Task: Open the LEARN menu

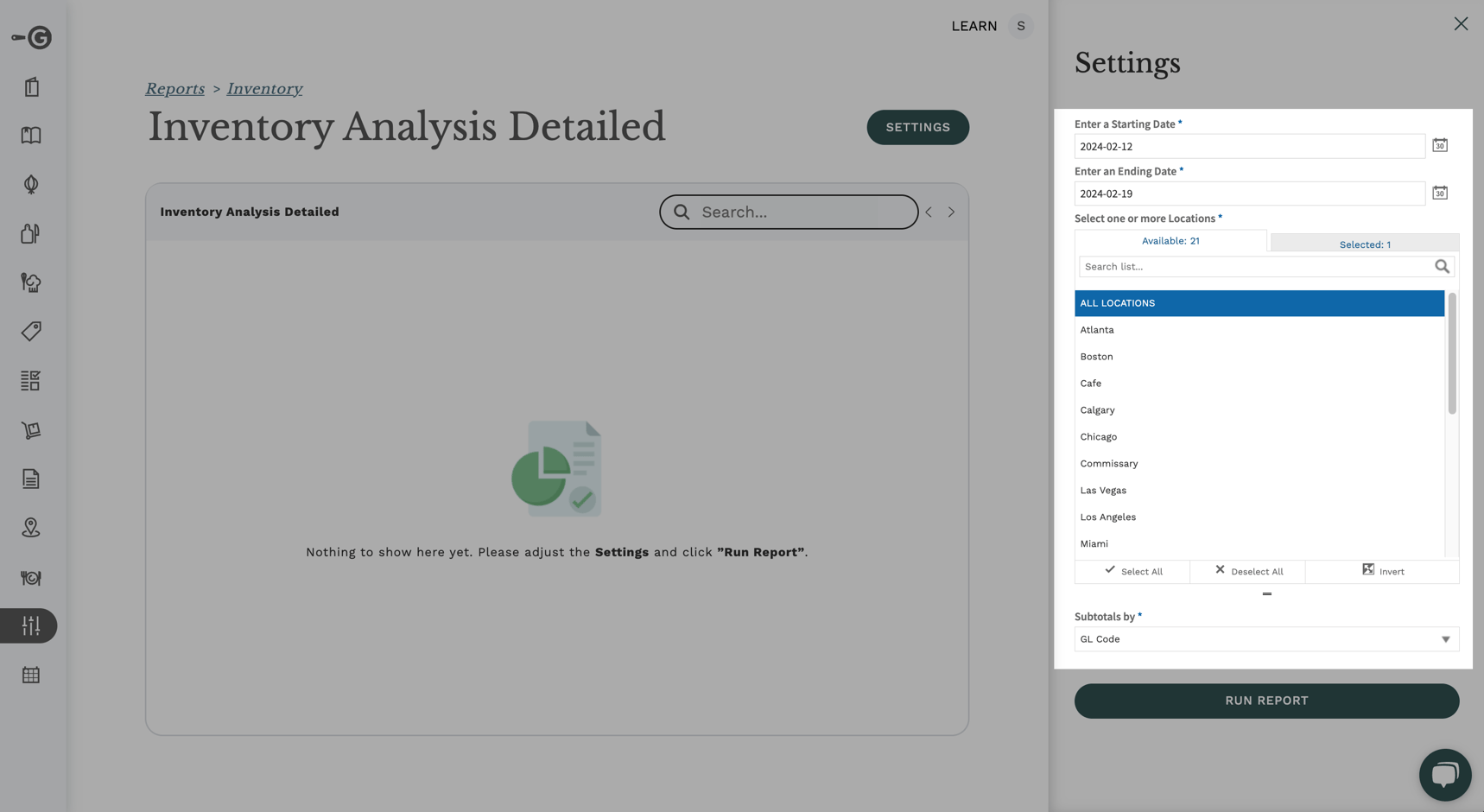Action: [x=973, y=26]
